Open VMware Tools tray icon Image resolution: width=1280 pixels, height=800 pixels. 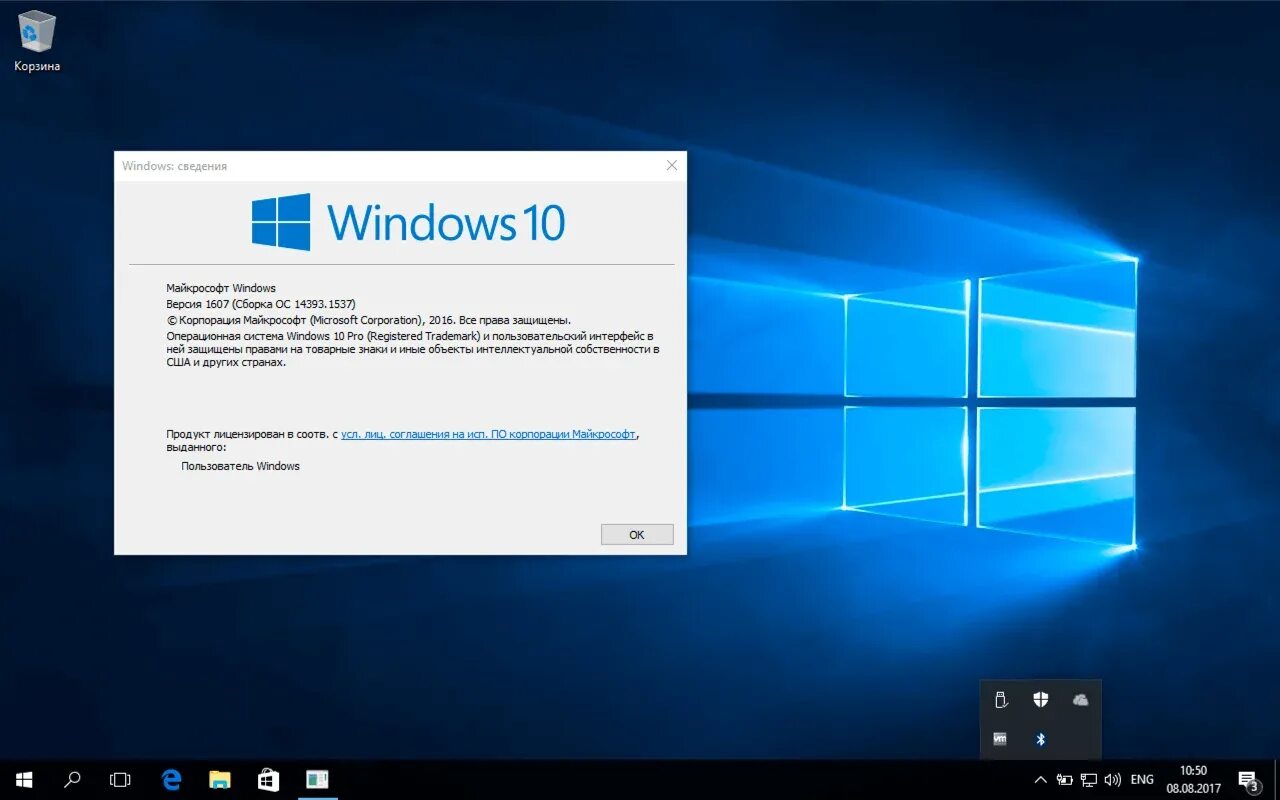click(x=1001, y=739)
